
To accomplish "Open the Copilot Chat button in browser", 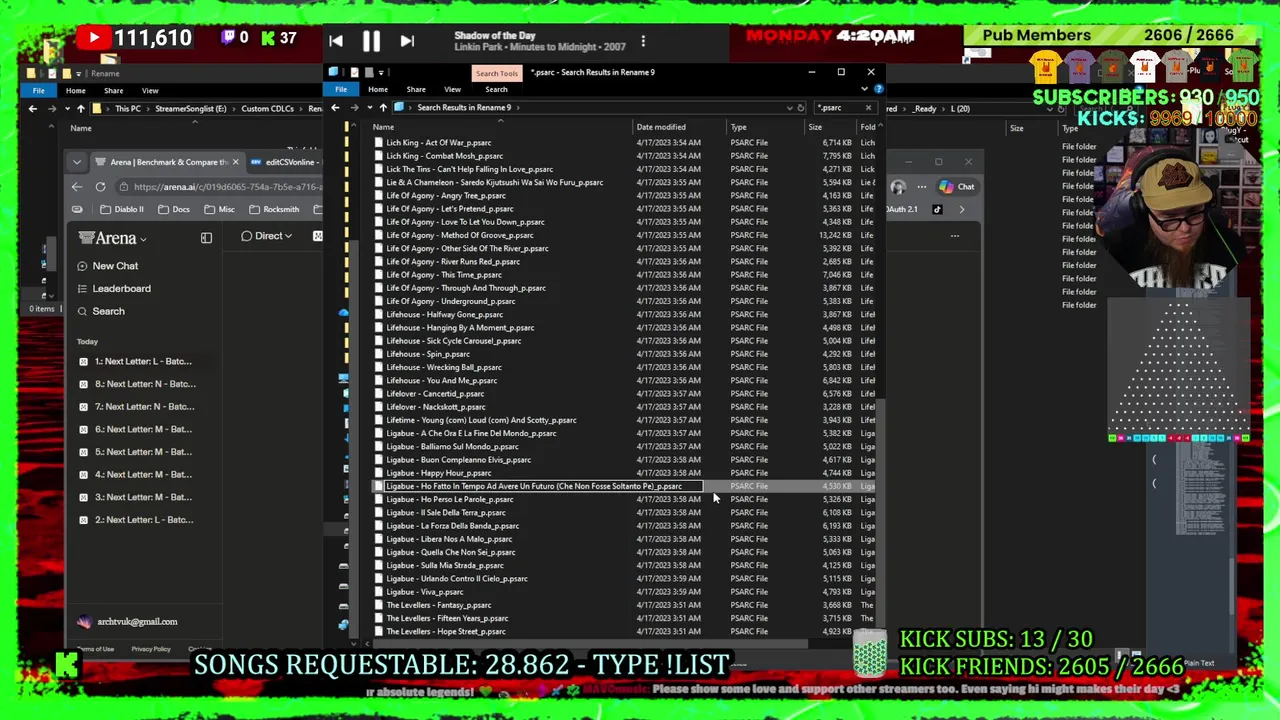I will point(957,187).
